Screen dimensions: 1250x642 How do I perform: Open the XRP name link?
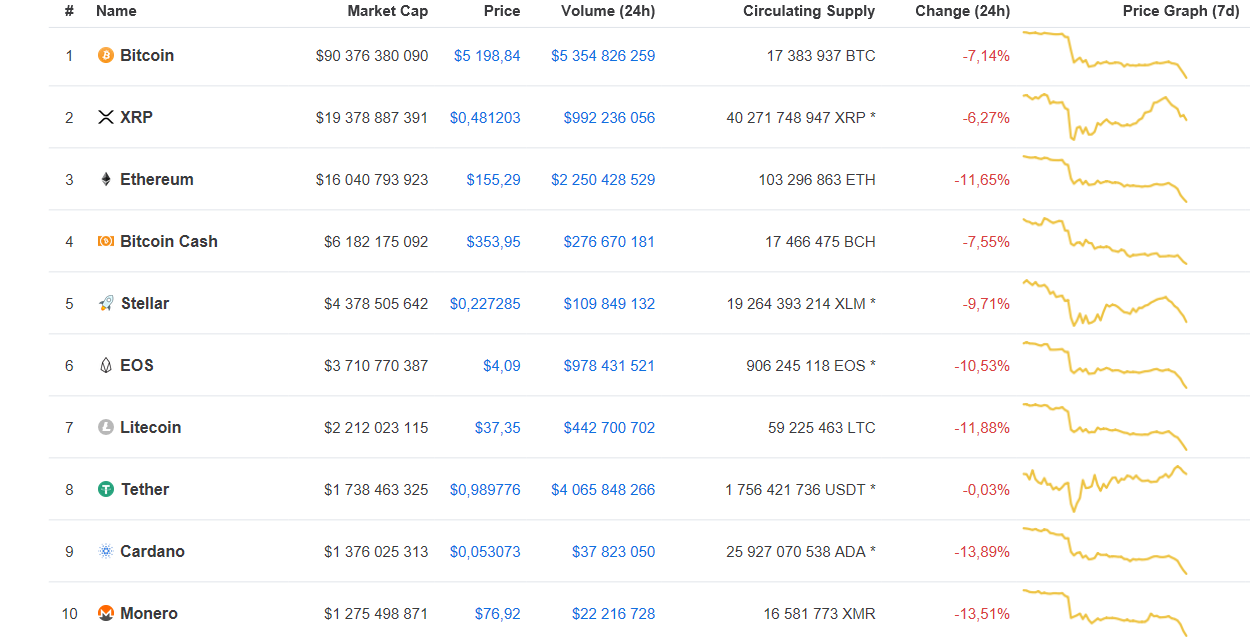137,118
